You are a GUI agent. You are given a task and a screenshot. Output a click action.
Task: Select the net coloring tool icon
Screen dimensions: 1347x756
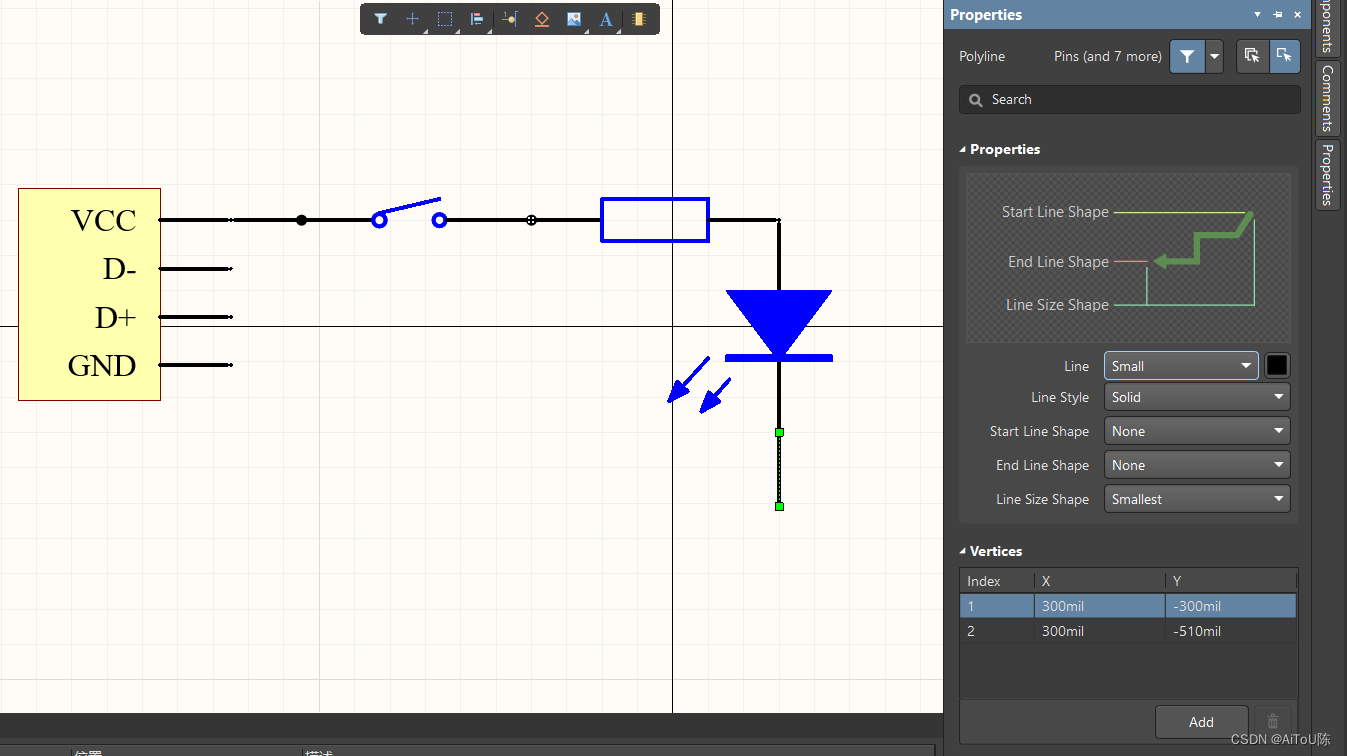509,18
